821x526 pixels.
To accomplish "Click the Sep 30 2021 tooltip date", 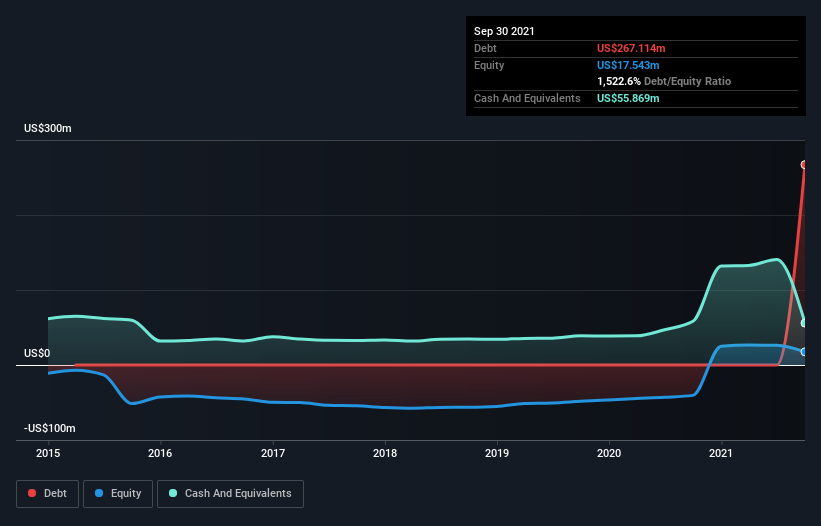I will pyautogui.click(x=504, y=31).
